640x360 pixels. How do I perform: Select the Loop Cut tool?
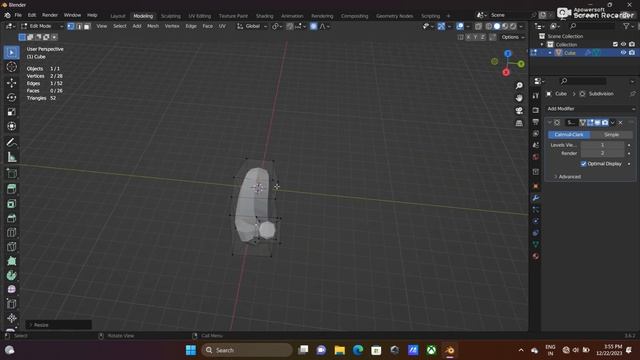click(11, 233)
